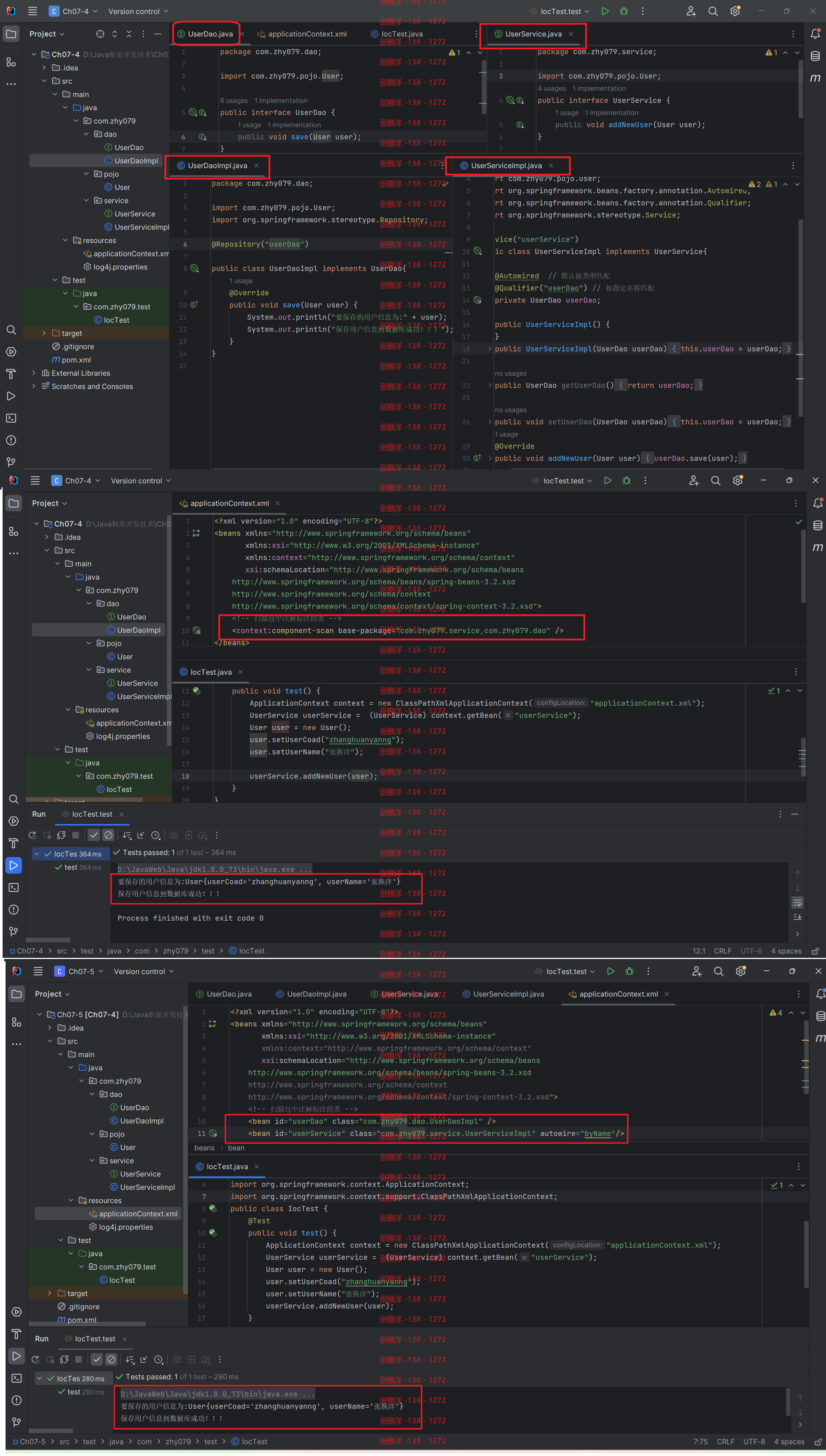Screen dimensions: 826x1456
Task: Open Terminal tool window in Ch07-5 window sidebar
Action: [17, 1378]
